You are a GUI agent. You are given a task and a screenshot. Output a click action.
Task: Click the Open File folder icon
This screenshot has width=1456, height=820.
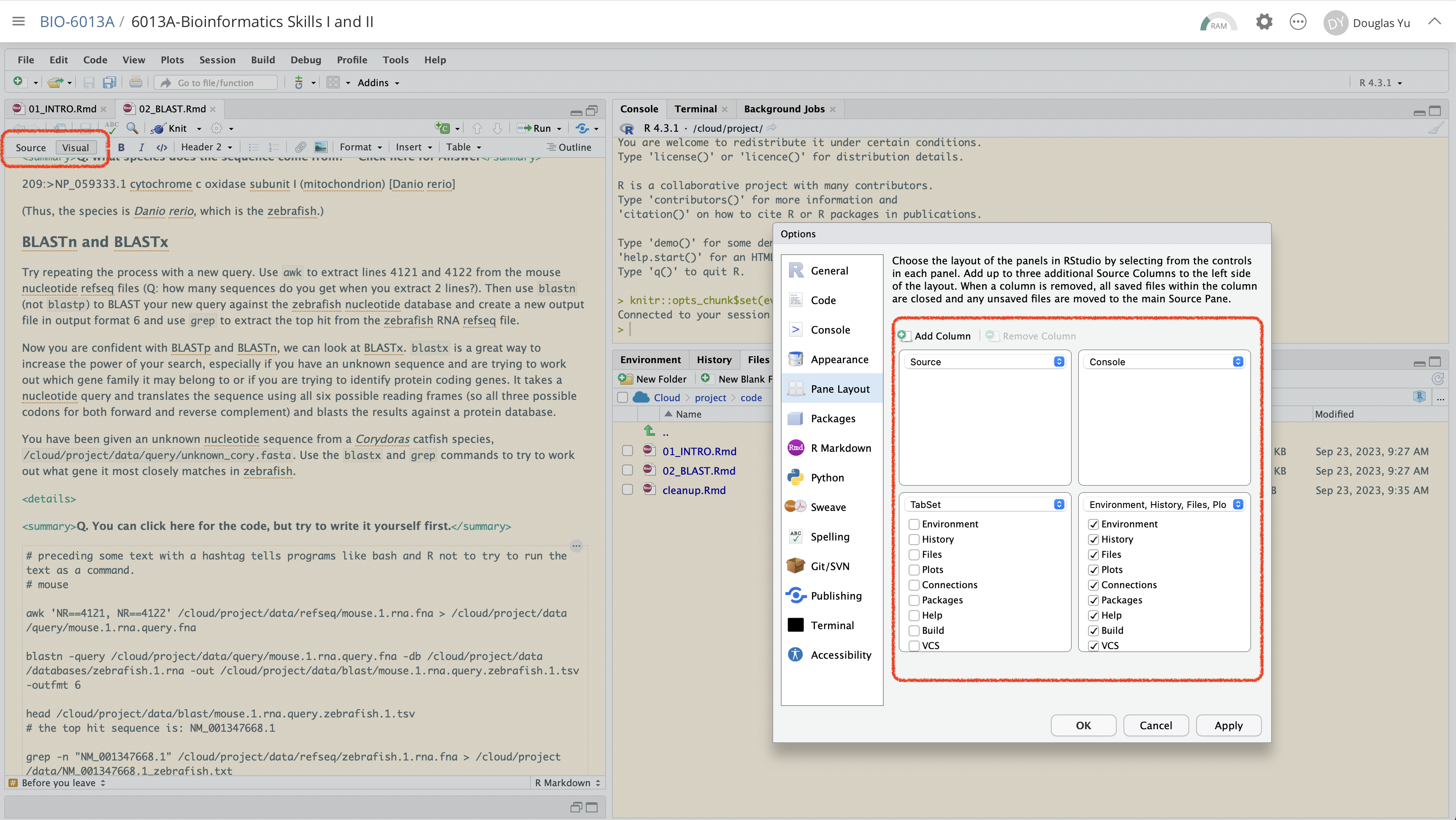pos(55,83)
